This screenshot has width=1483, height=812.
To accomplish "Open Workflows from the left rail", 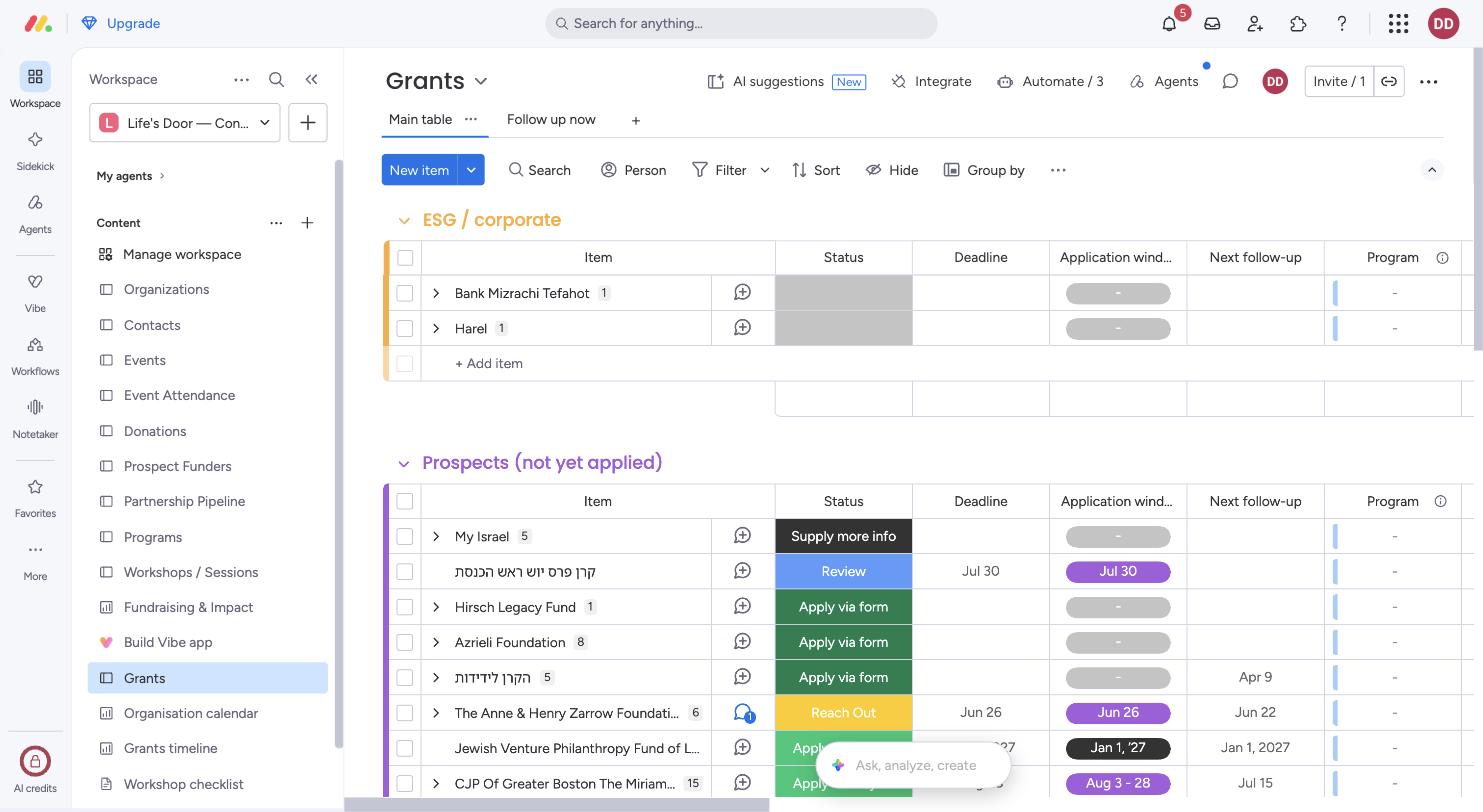I will pos(35,355).
